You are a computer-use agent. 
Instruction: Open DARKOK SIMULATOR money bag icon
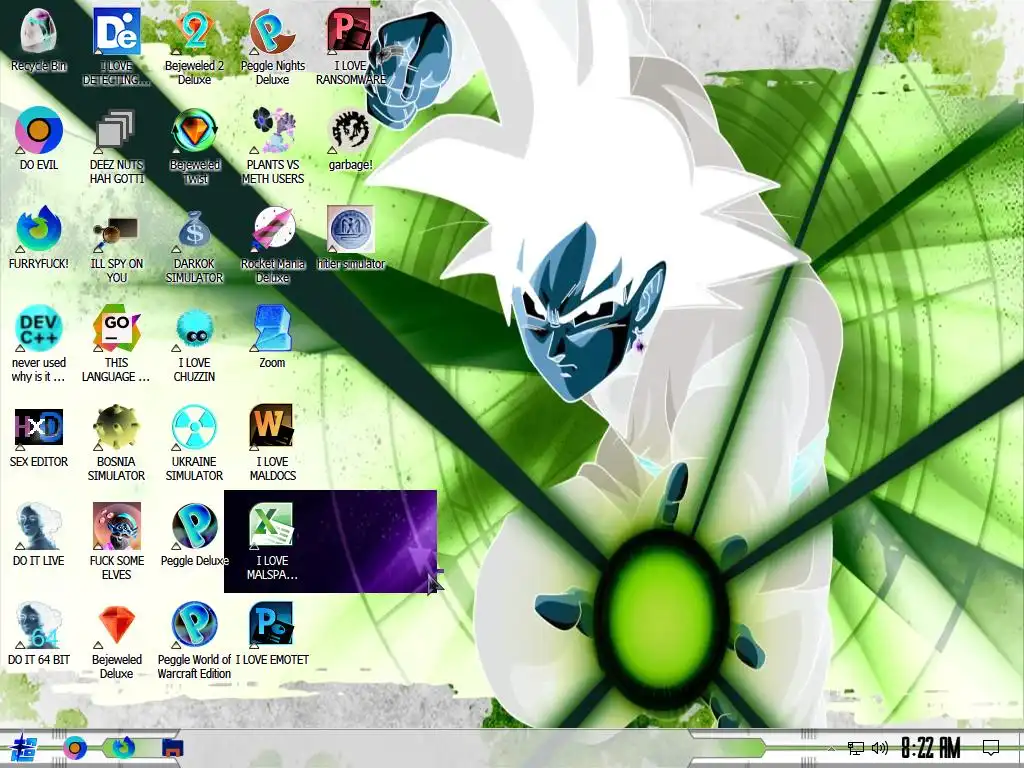pos(194,229)
